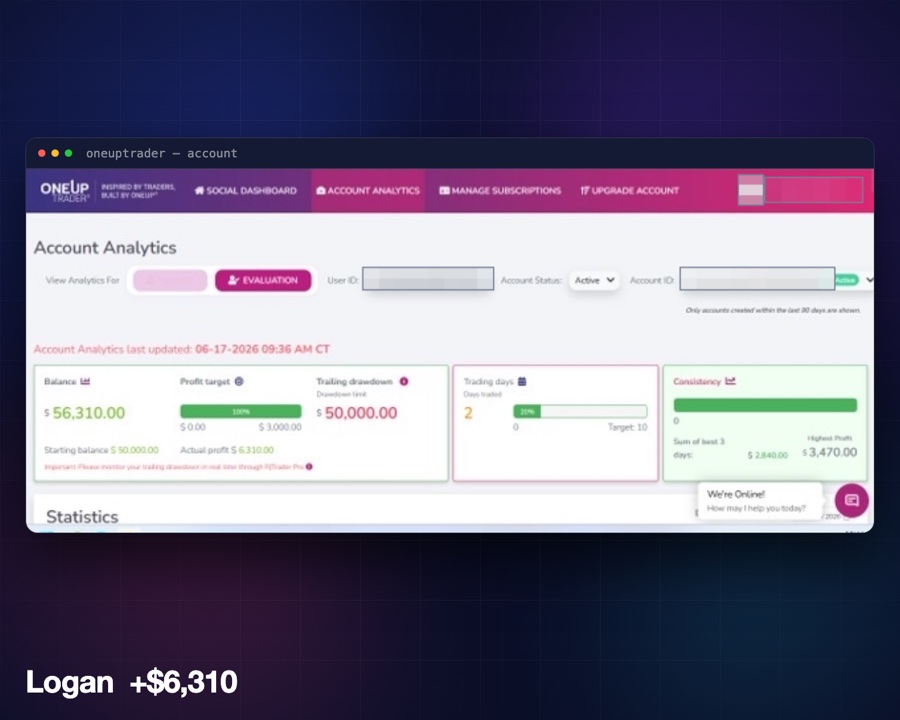Click the Trading days calendar icon
The height and width of the screenshot is (720, 900).
(522, 381)
